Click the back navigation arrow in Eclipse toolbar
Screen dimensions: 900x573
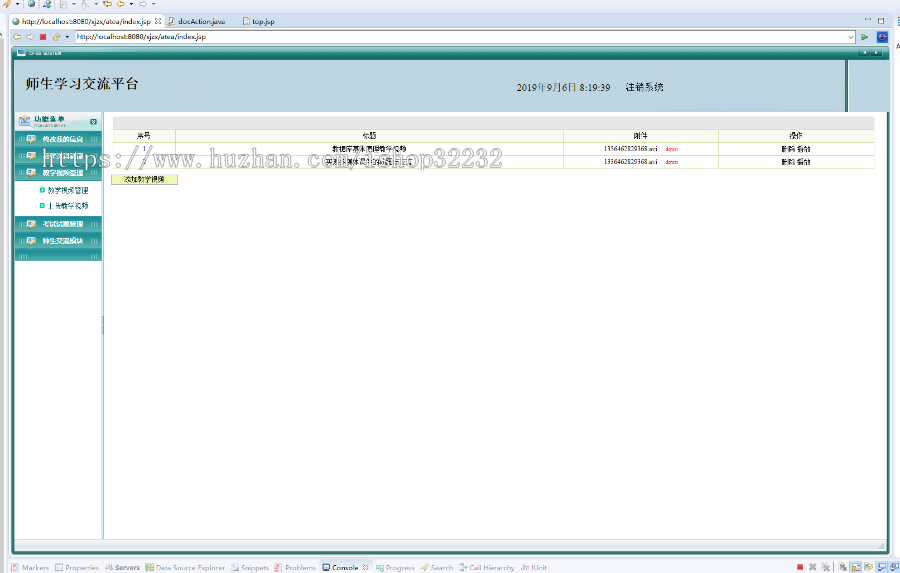point(121,4)
